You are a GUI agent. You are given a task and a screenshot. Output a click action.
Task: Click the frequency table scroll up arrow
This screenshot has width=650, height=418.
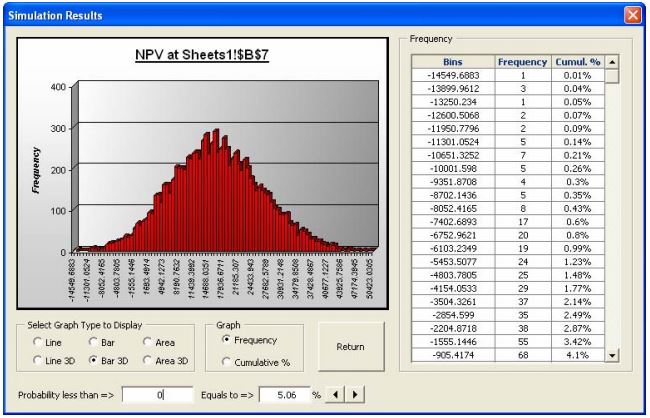[612, 62]
